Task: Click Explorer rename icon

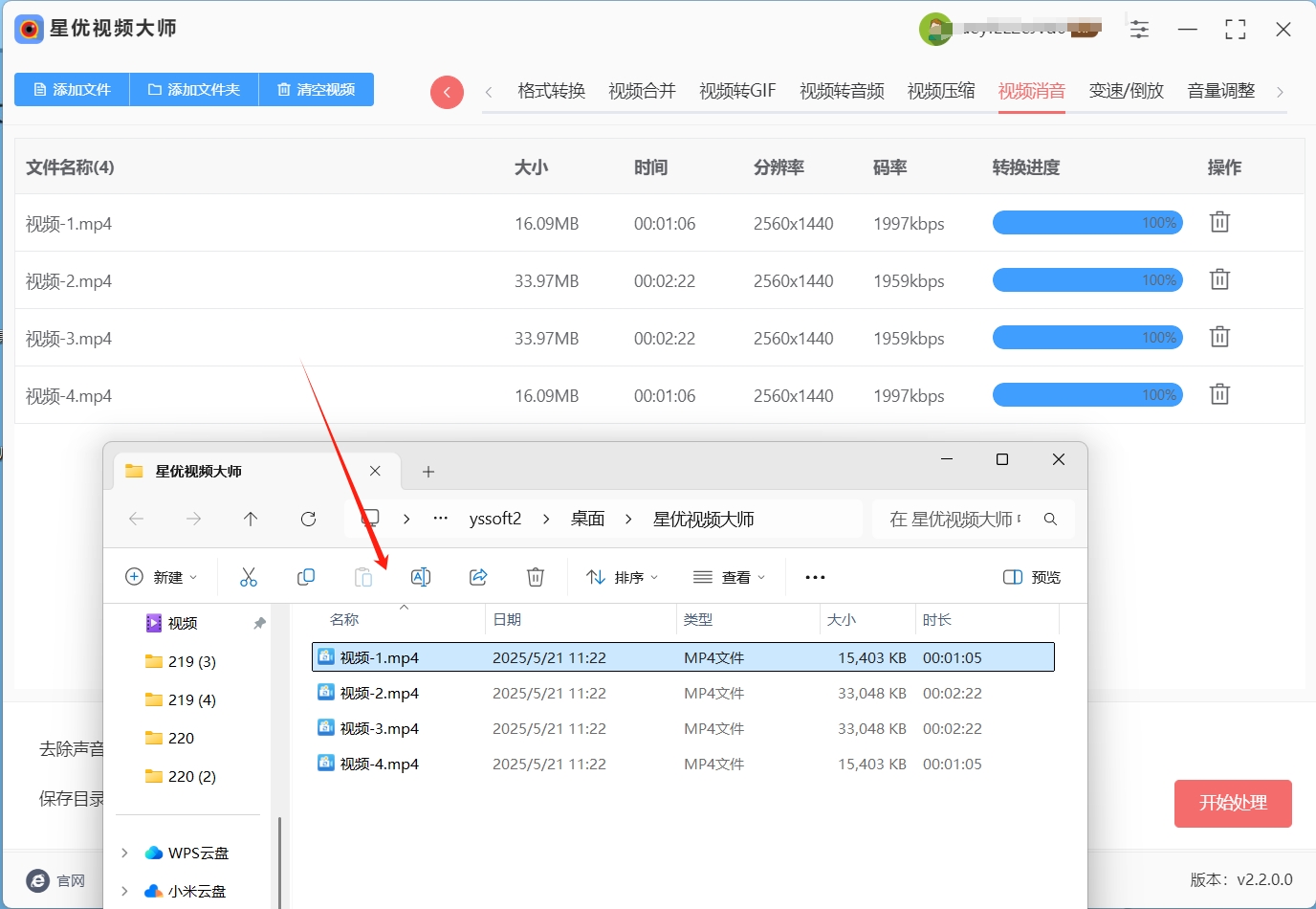Action: [x=421, y=577]
